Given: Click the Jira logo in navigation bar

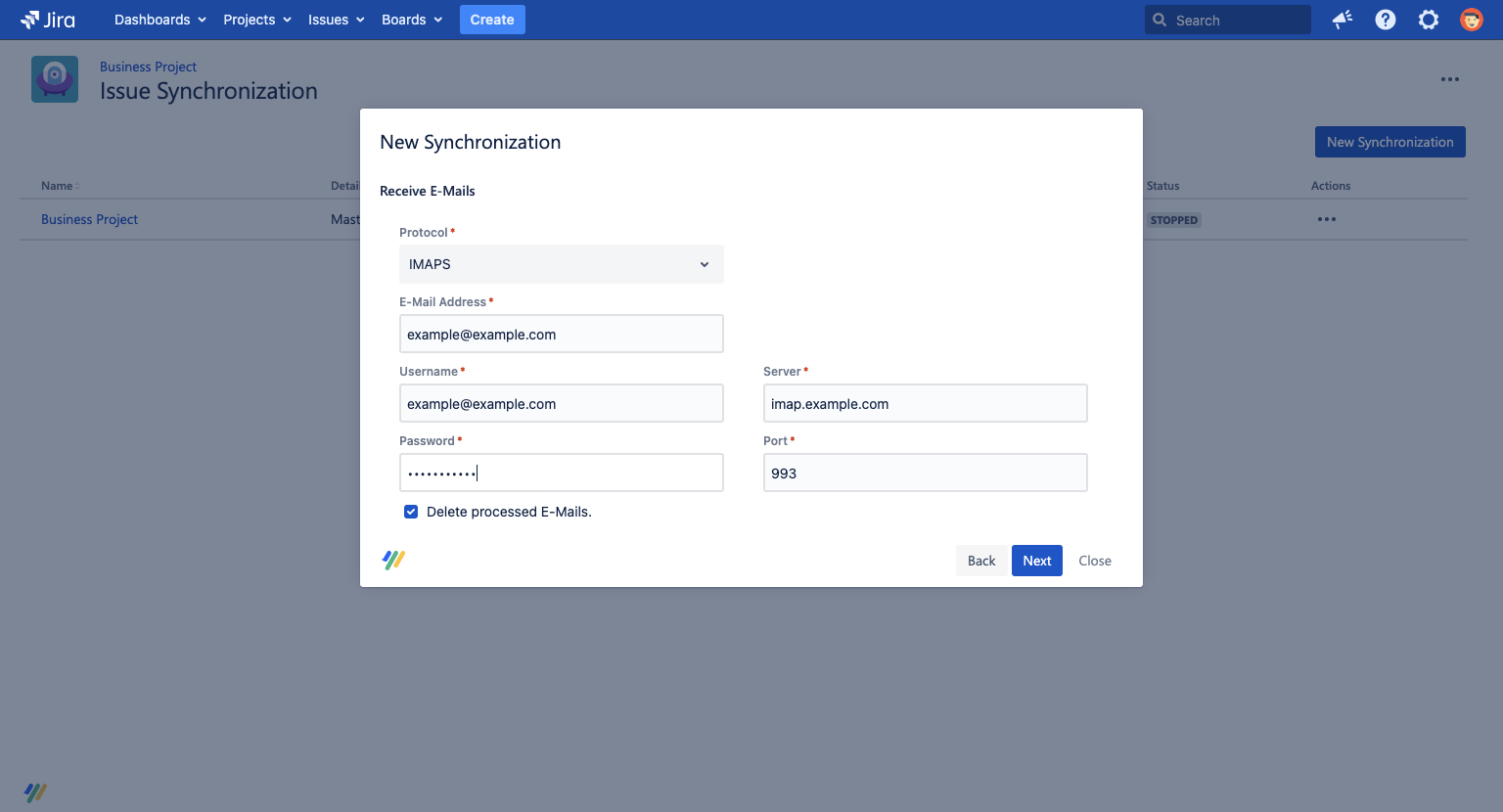Looking at the screenshot, I should click(47, 20).
